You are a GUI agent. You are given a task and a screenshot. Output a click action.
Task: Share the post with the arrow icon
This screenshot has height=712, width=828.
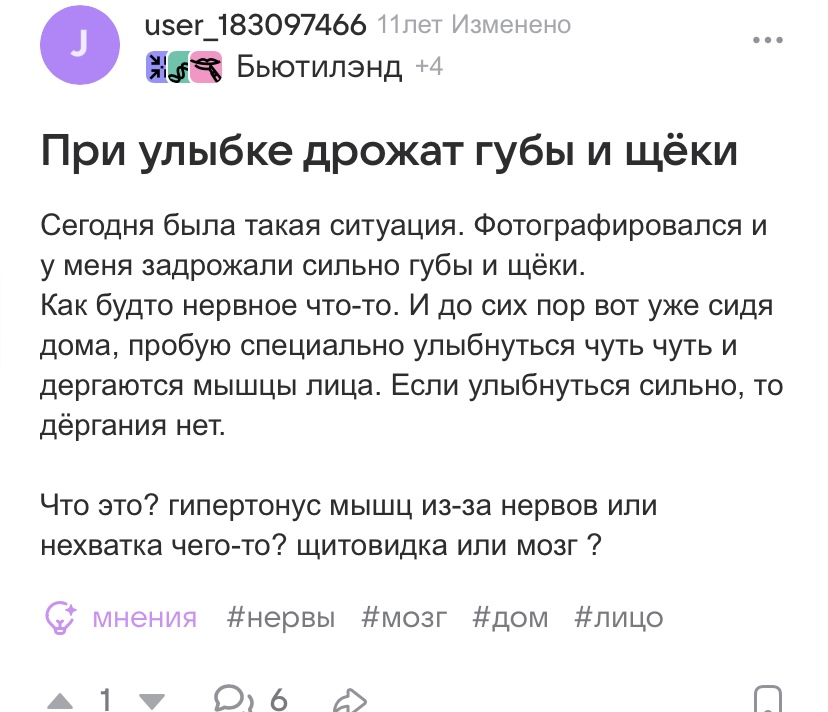pyautogui.click(x=350, y=699)
